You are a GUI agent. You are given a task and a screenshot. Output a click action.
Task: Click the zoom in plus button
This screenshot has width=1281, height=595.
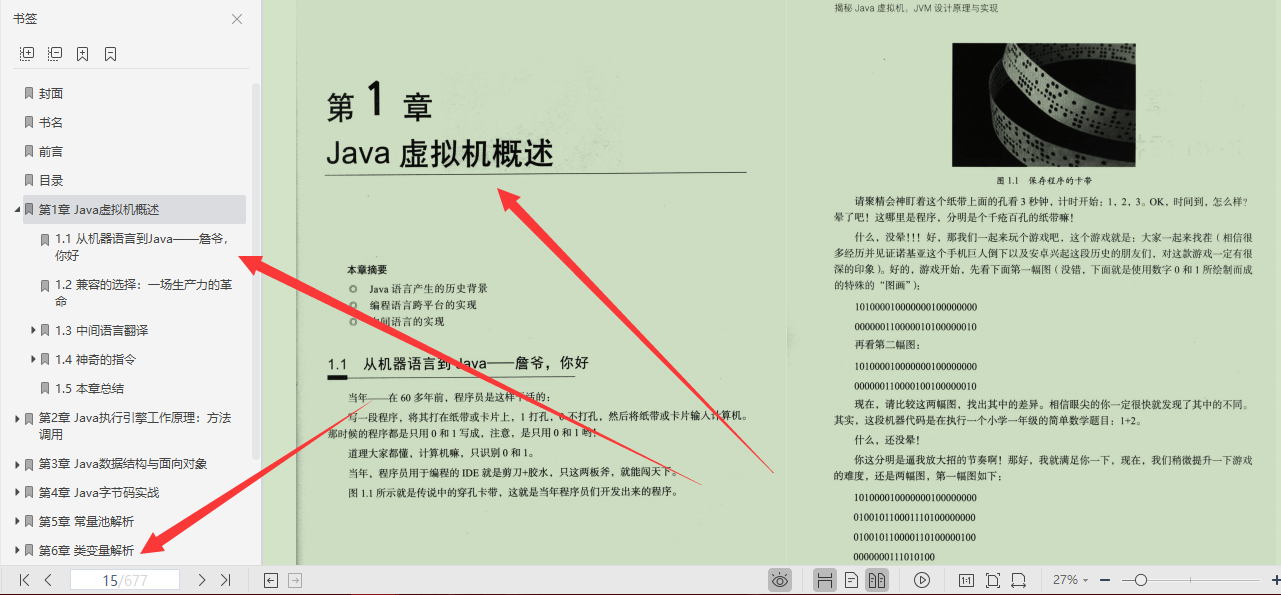pos(1276,580)
